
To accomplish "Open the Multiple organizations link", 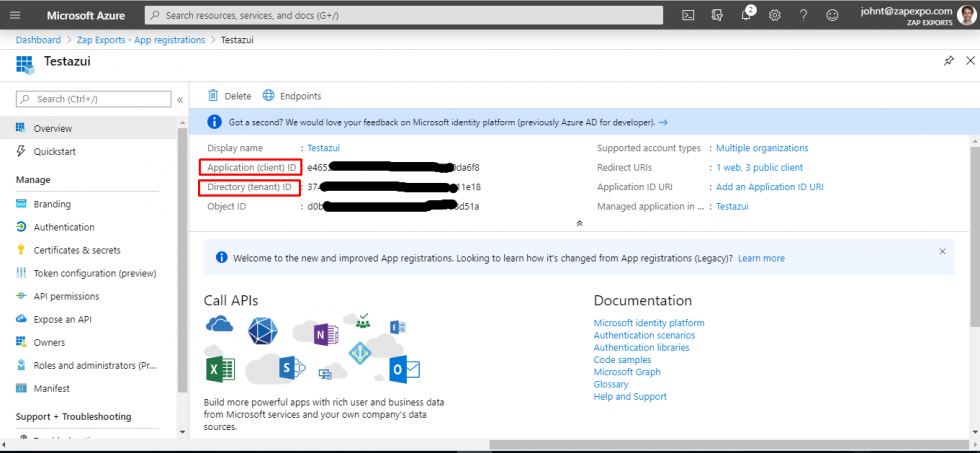I will coord(762,148).
